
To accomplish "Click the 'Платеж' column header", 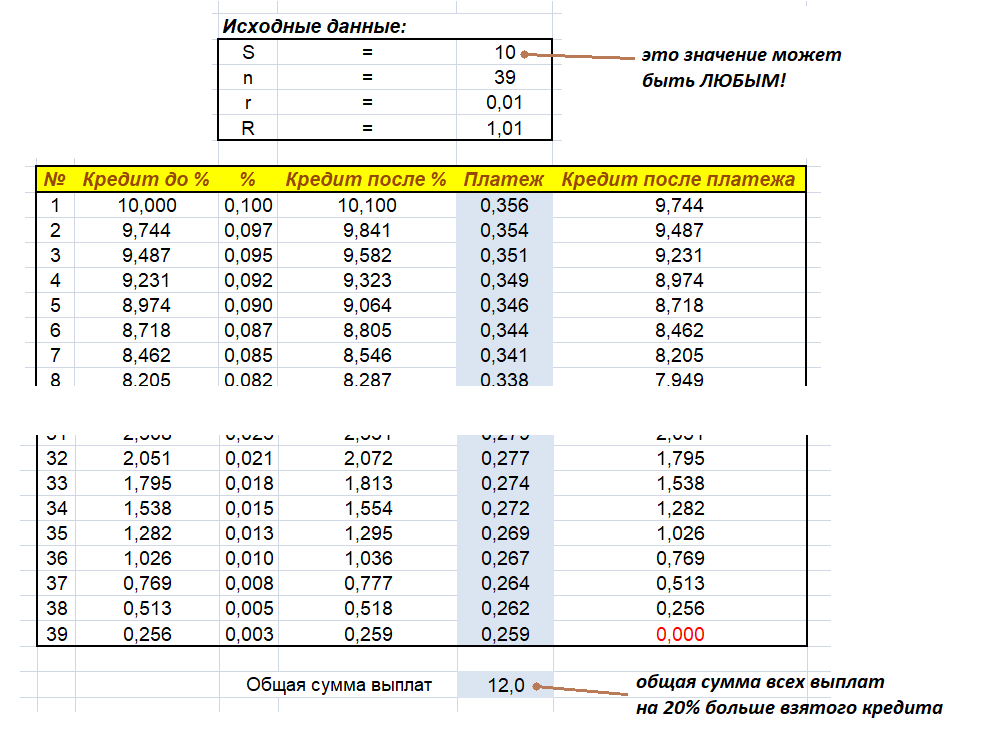I will click(x=504, y=180).
